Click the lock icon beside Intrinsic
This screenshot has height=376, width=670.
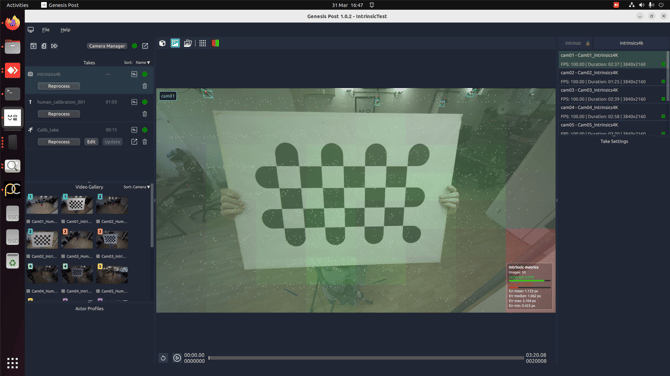point(588,43)
